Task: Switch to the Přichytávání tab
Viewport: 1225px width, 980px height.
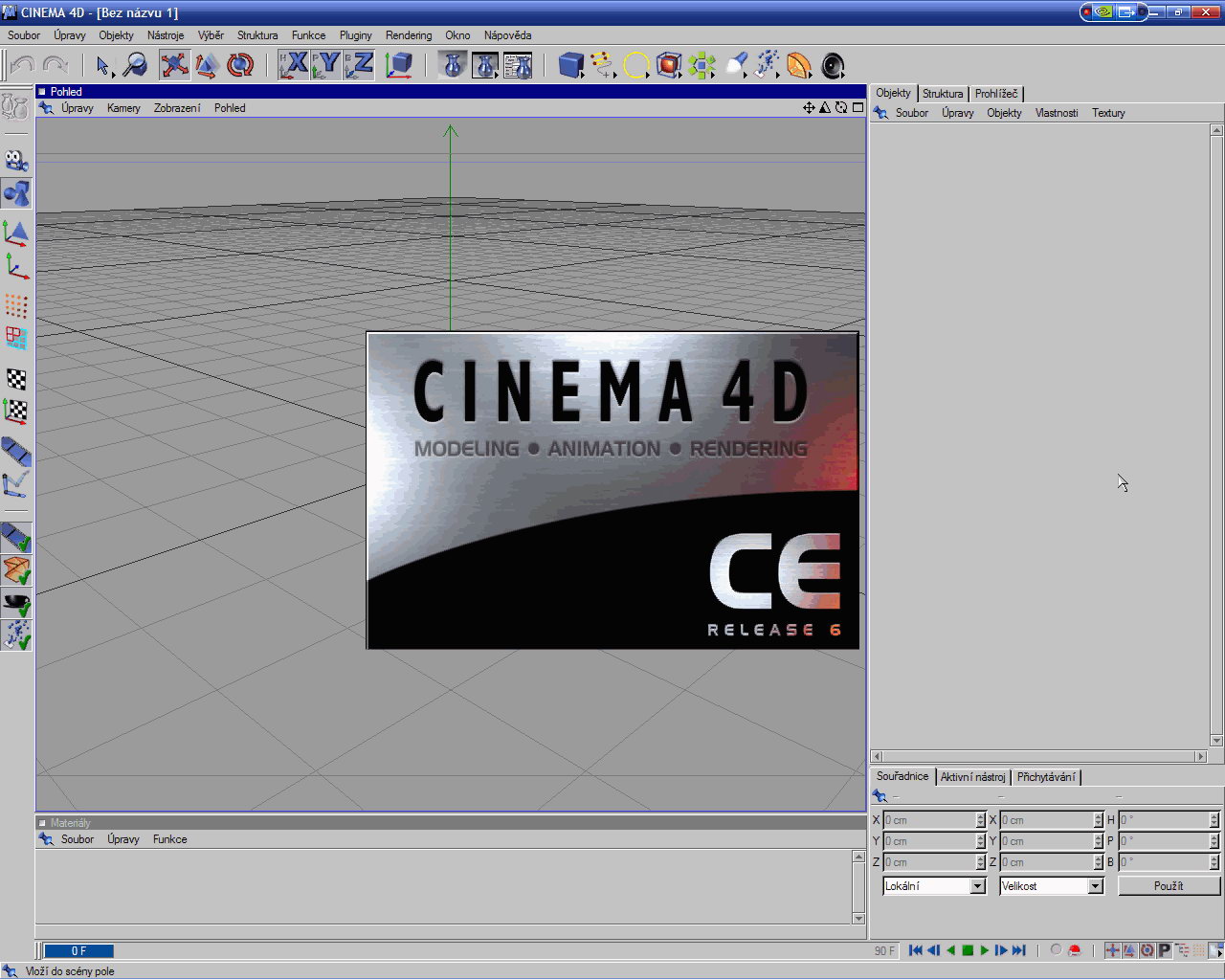Action: tap(1046, 777)
